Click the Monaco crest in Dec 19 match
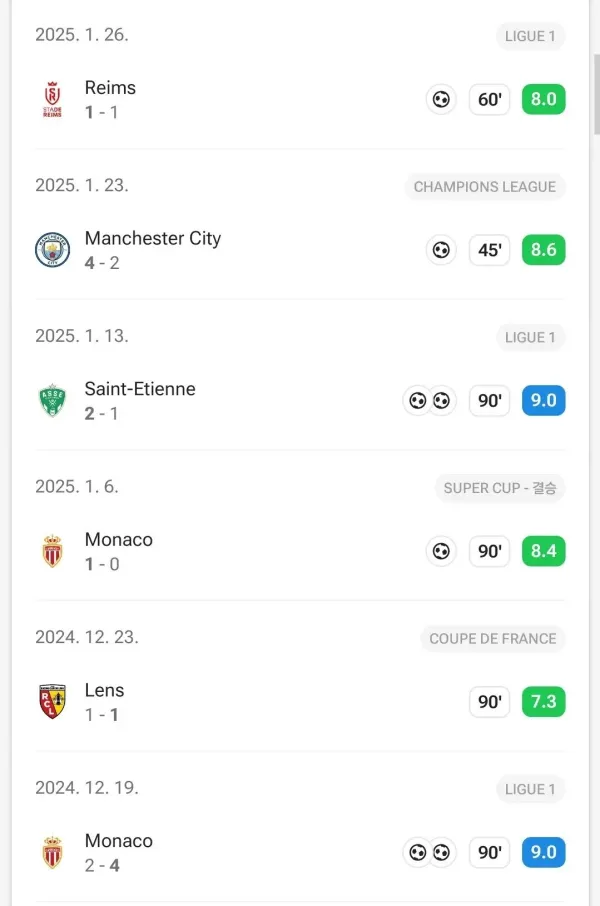 [x=53, y=853]
